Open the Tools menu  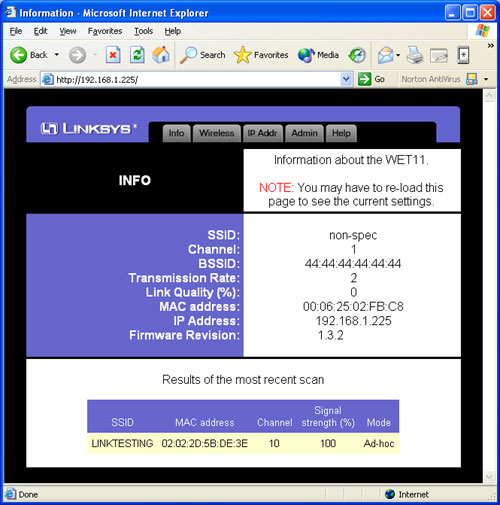pos(143,31)
